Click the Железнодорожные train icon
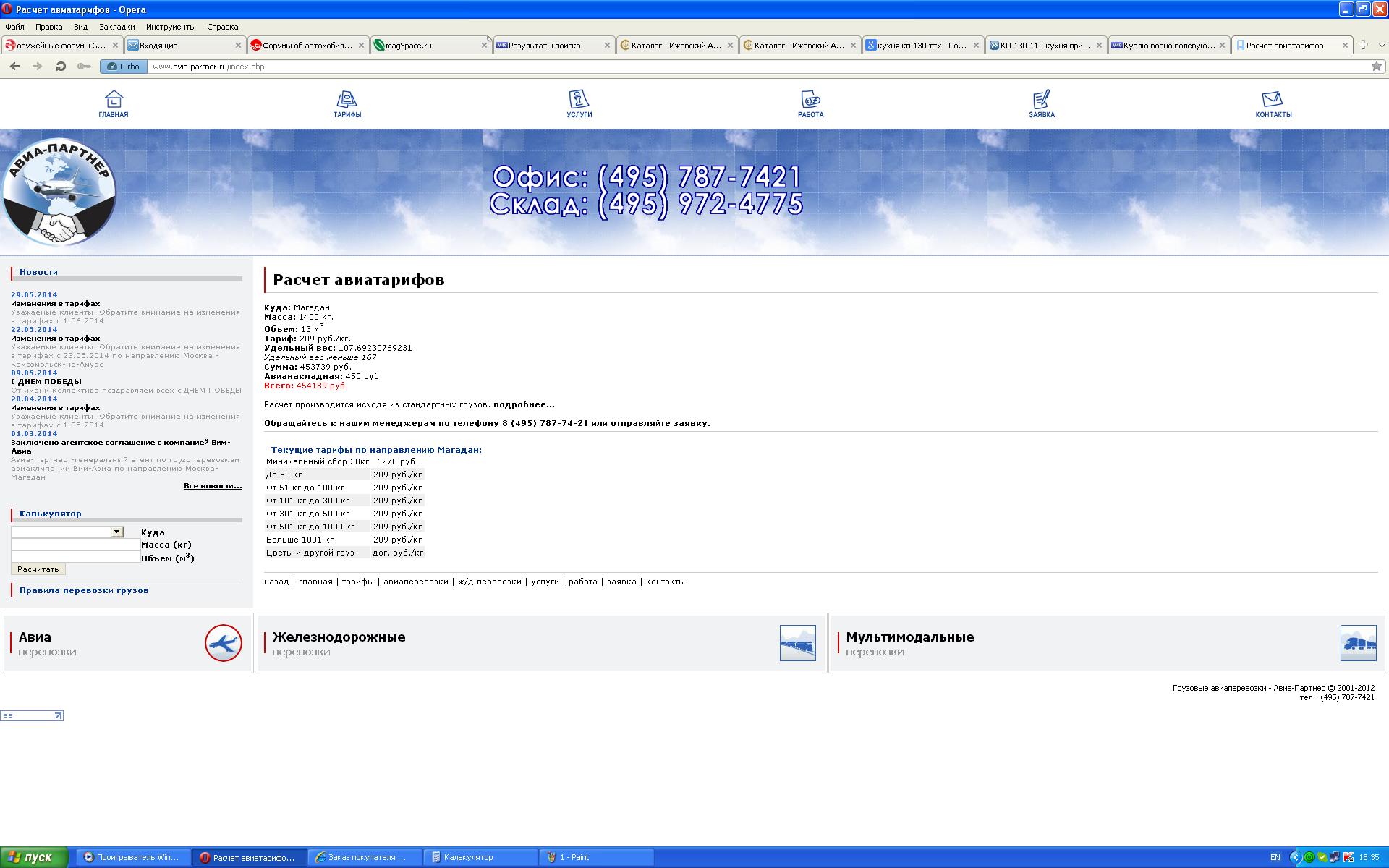 tap(797, 643)
